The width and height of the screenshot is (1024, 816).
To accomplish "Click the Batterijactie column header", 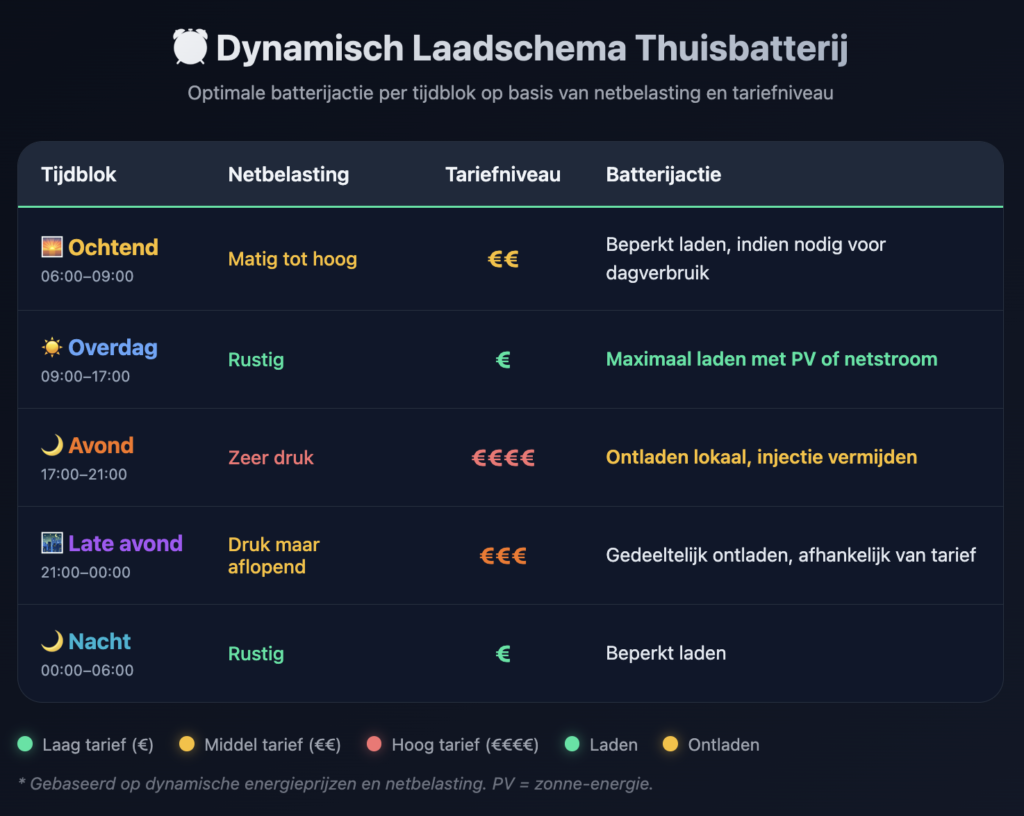I will point(663,175).
